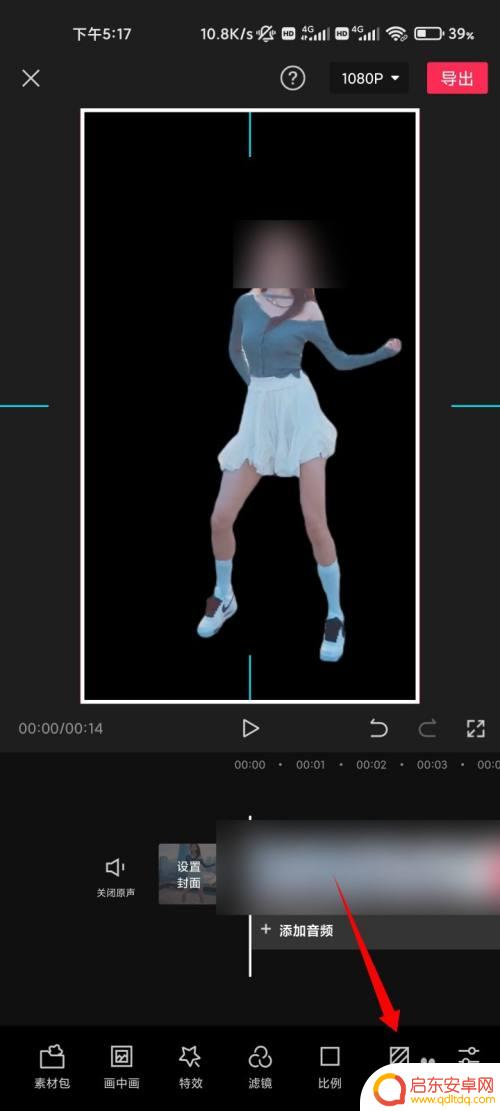
Task: Open the 设置封面 cover thumbnail
Action: [188, 874]
